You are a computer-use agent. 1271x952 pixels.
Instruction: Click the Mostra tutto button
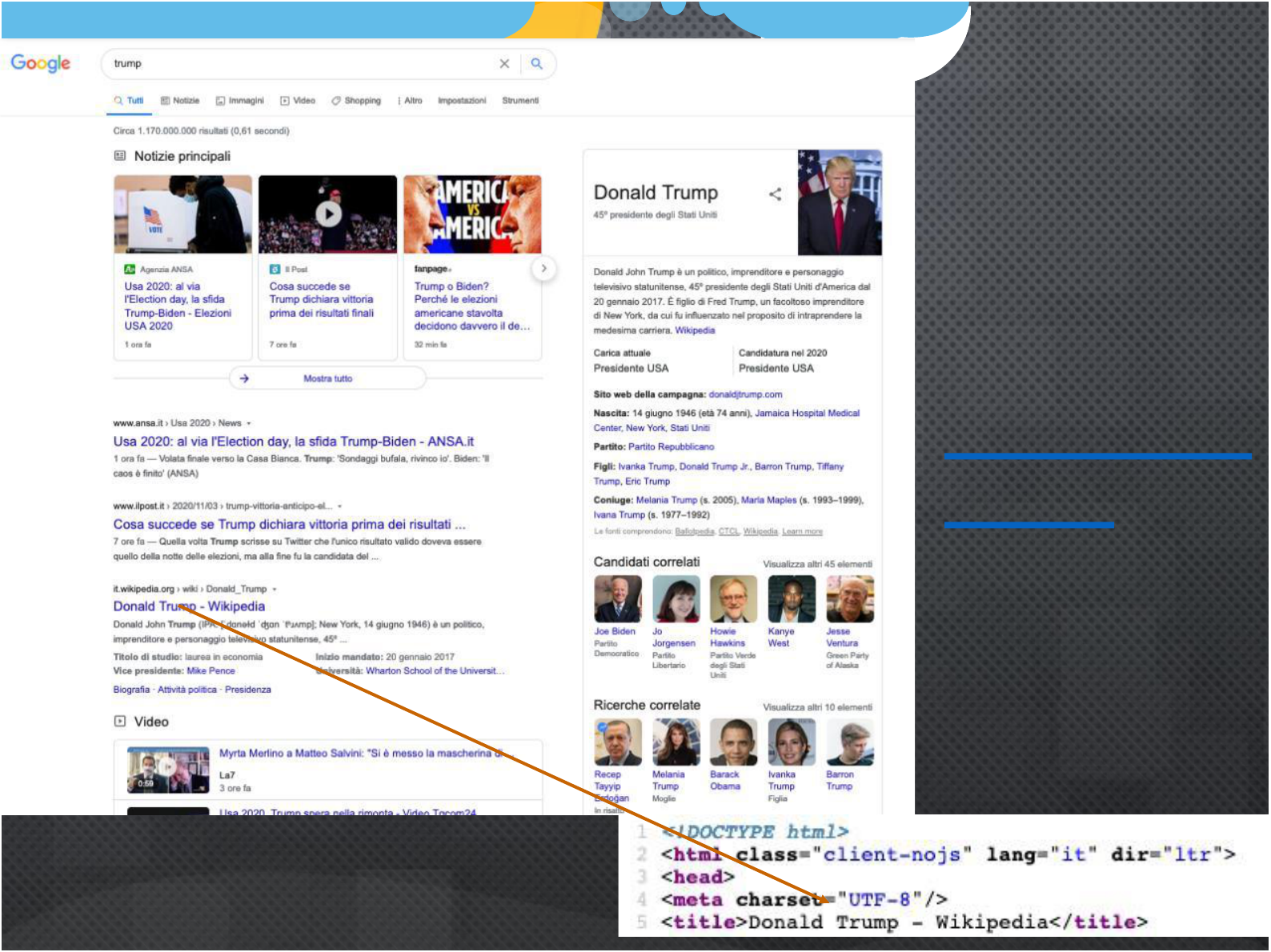point(327,378)
